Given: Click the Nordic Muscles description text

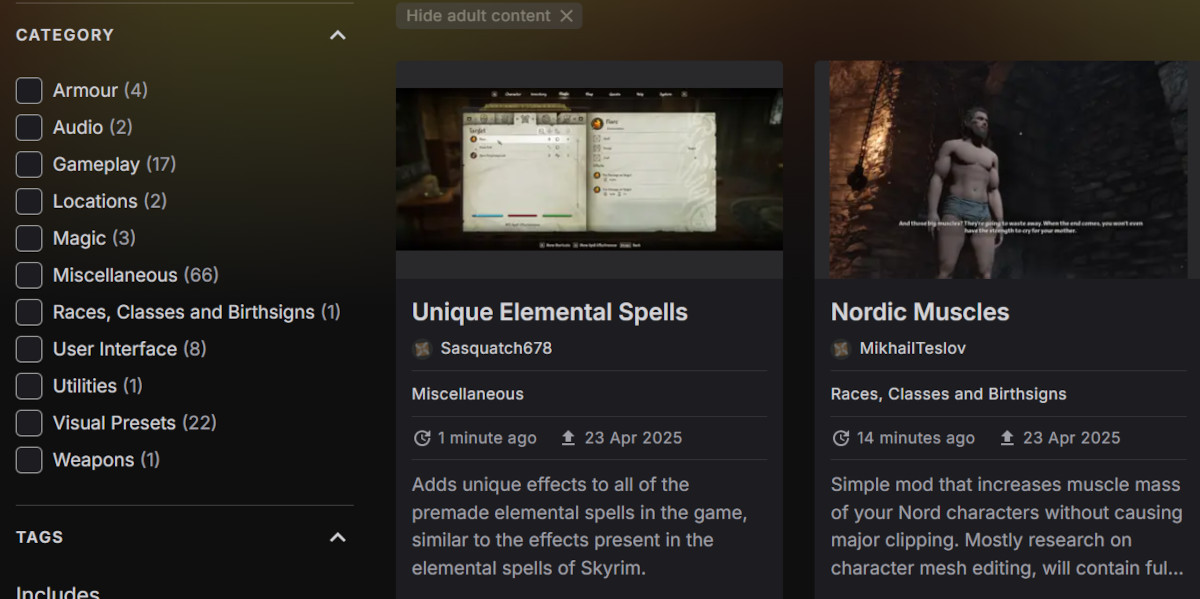Looking at the screenshot, I should tap(1008, 526).
